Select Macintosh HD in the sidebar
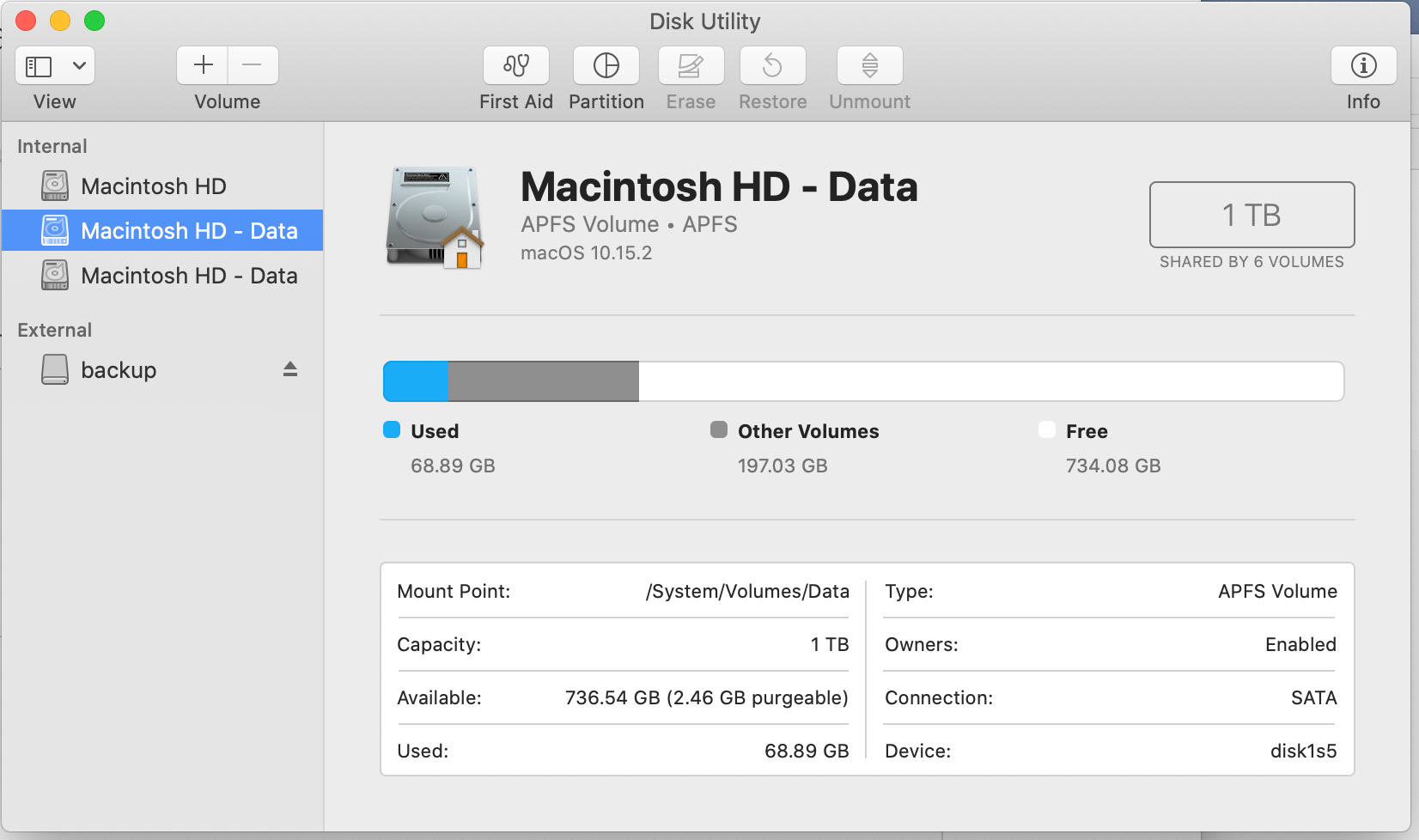This screenshot has height=840, width=1419. pyautogui.click(x=153, y=186)
